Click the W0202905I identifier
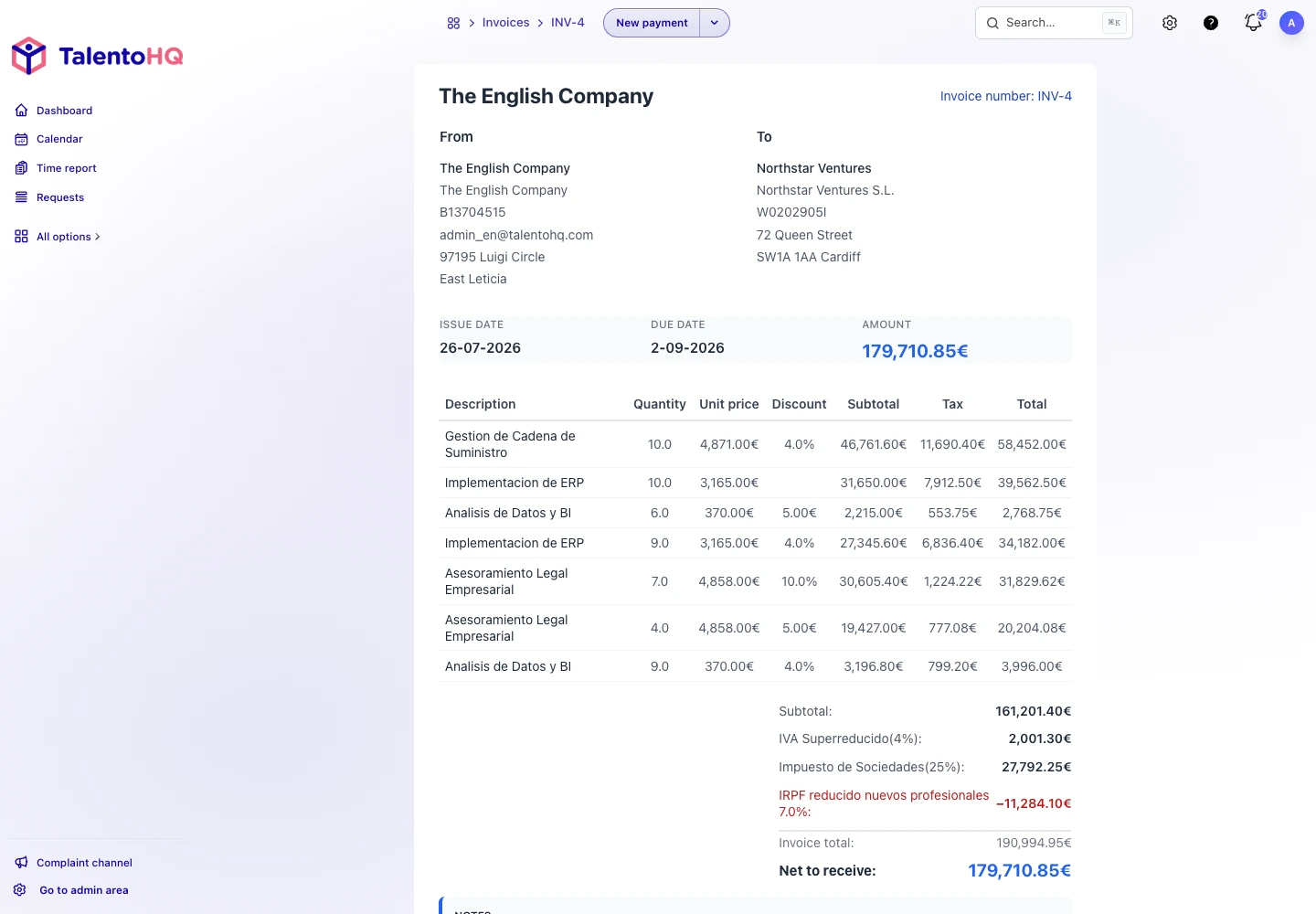The height and width of the screenshot is (914, 1316). (791, 212)
